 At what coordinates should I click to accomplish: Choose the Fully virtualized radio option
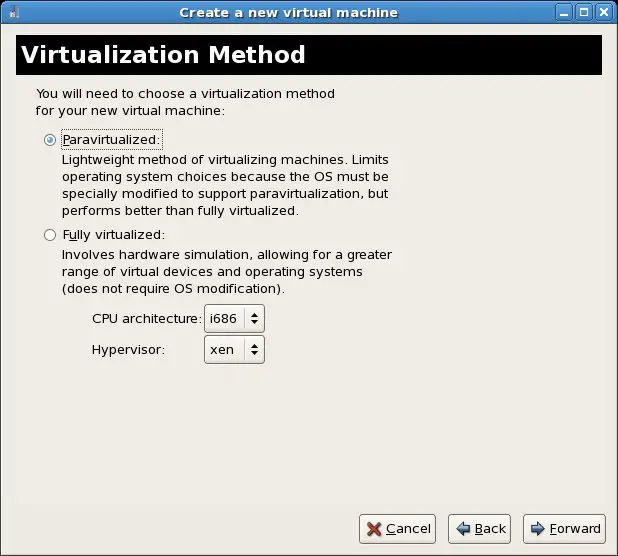50,235
